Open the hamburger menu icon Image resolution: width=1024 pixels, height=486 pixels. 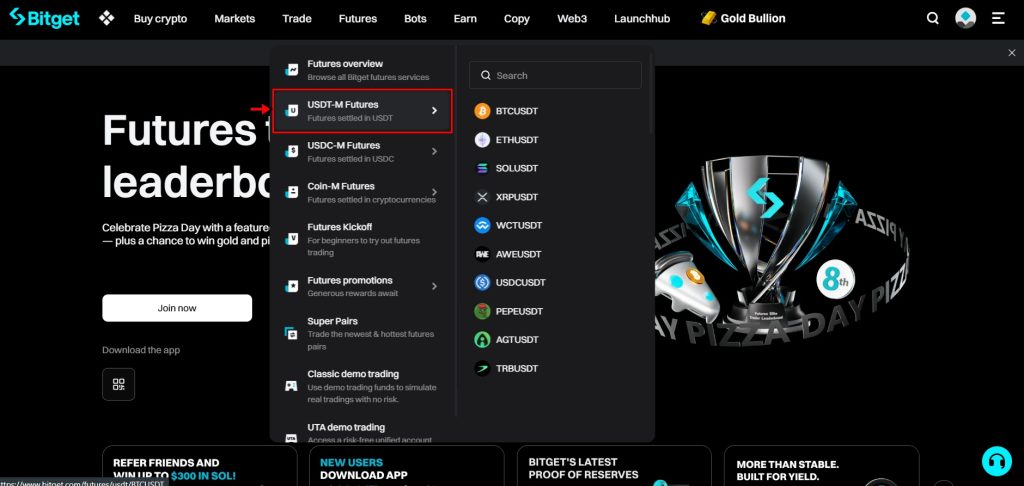[998, 18]
